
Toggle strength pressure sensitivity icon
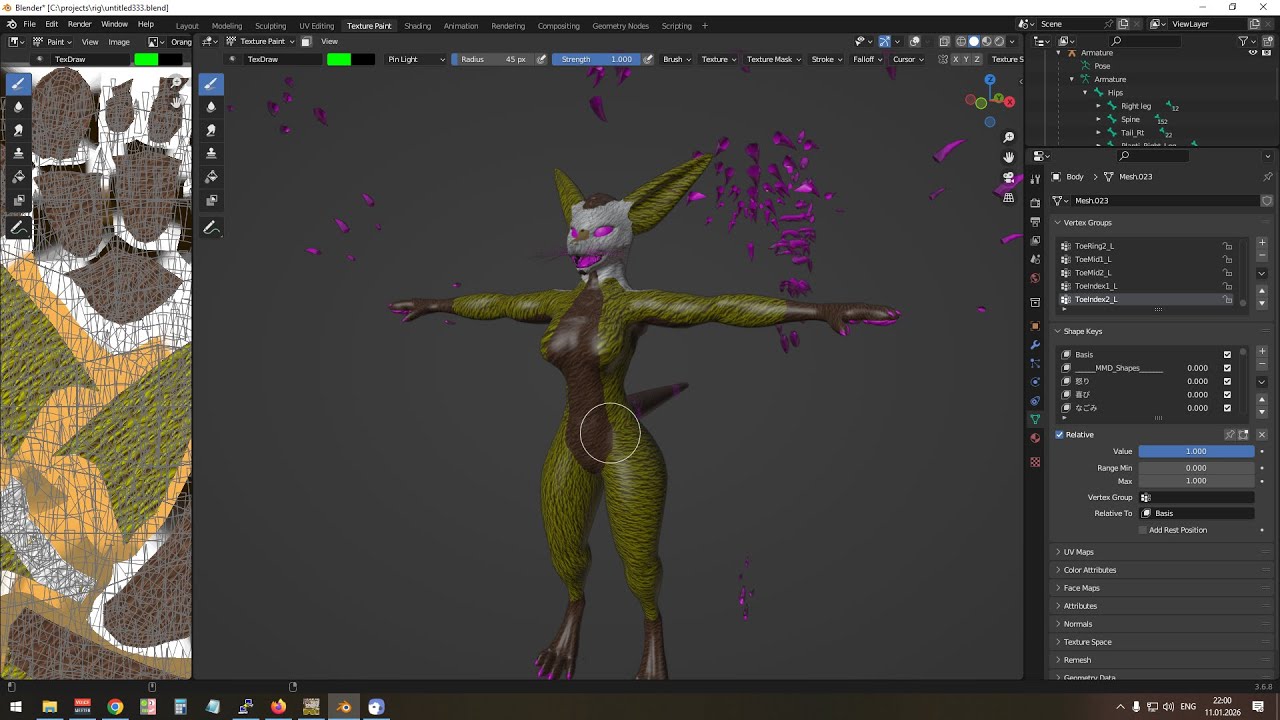tap(648, 59)
